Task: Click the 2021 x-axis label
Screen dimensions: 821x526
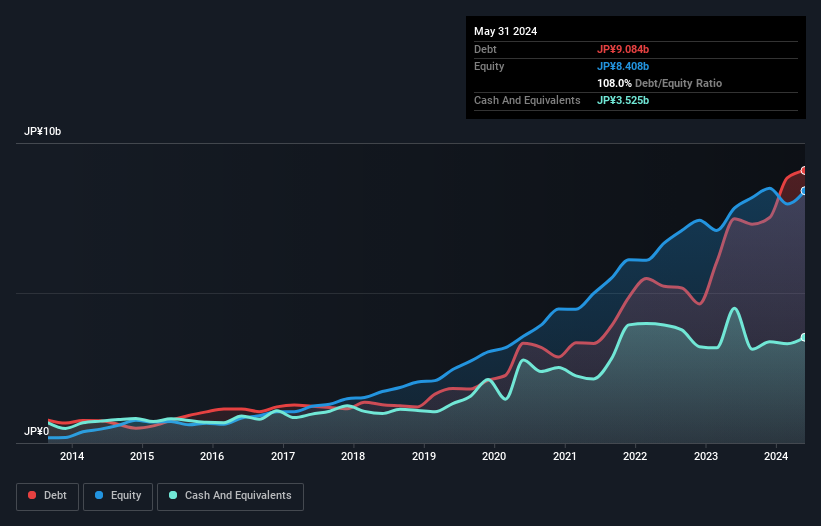Action: [x=564, y=456]
